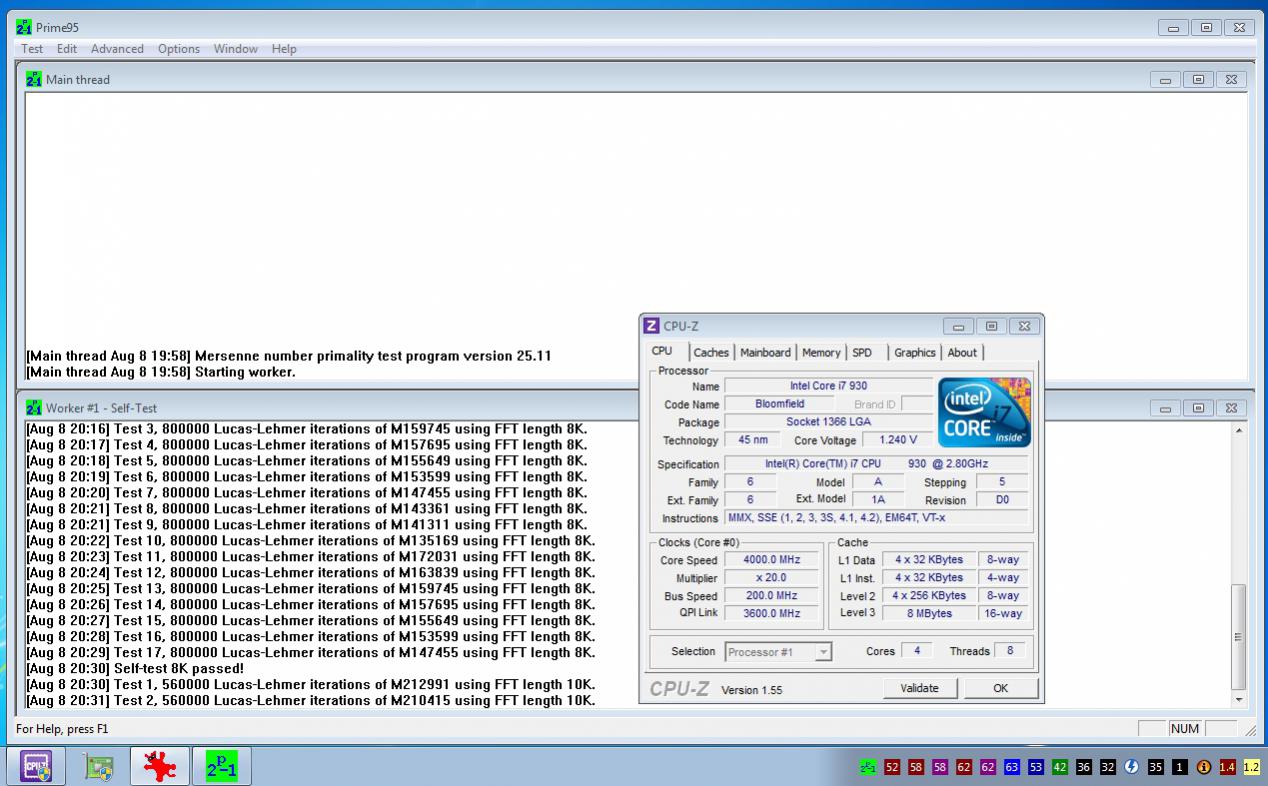Click the Package Socket 1366 LGA field
The height and width of the screenshot is (786, 1268).
[828, 422]
